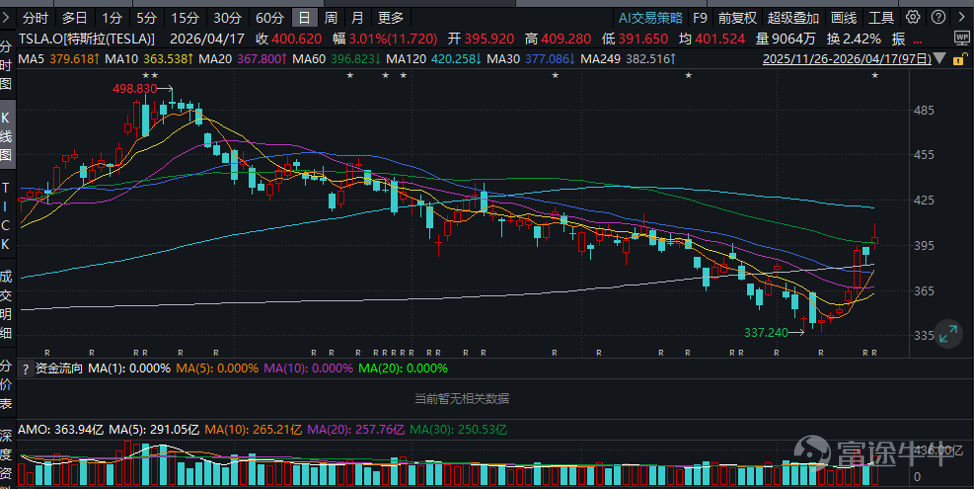This screenshot has height=490, width=974.
Task: Switch to 月 monthly period
Action: (x=357, y=18)
